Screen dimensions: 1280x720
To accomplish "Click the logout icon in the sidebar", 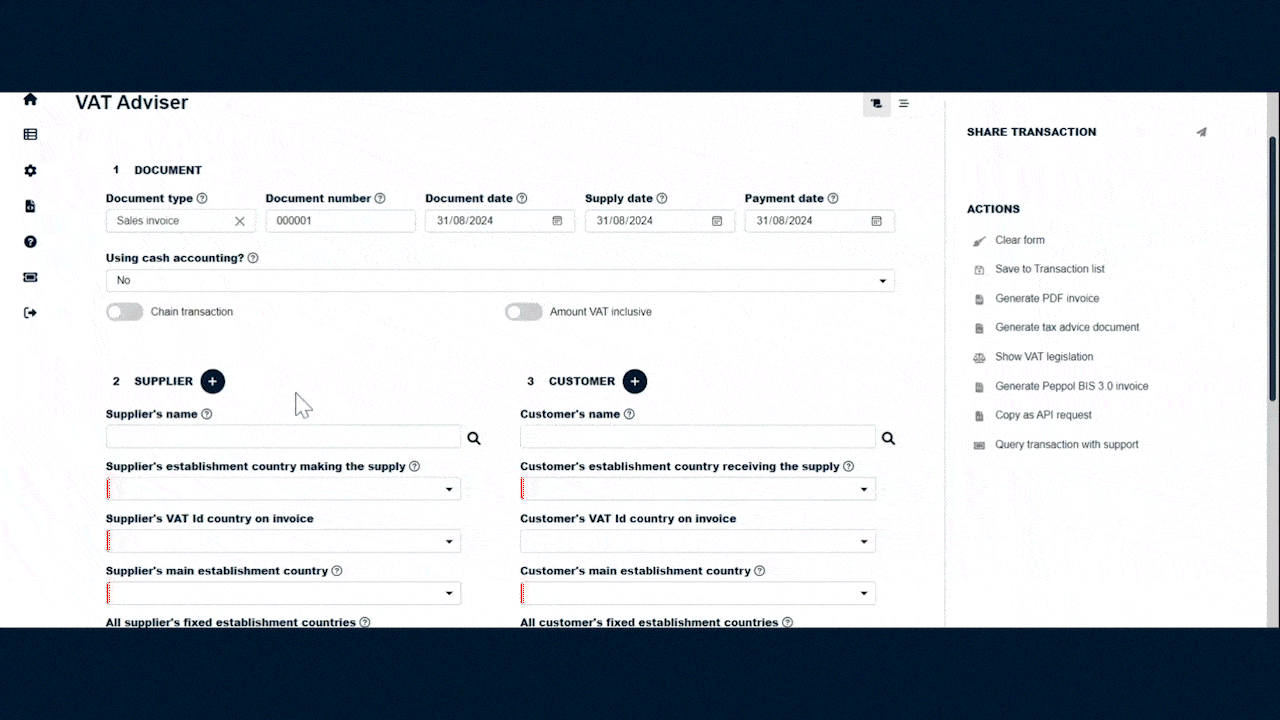I will click(x=30, y=313).
